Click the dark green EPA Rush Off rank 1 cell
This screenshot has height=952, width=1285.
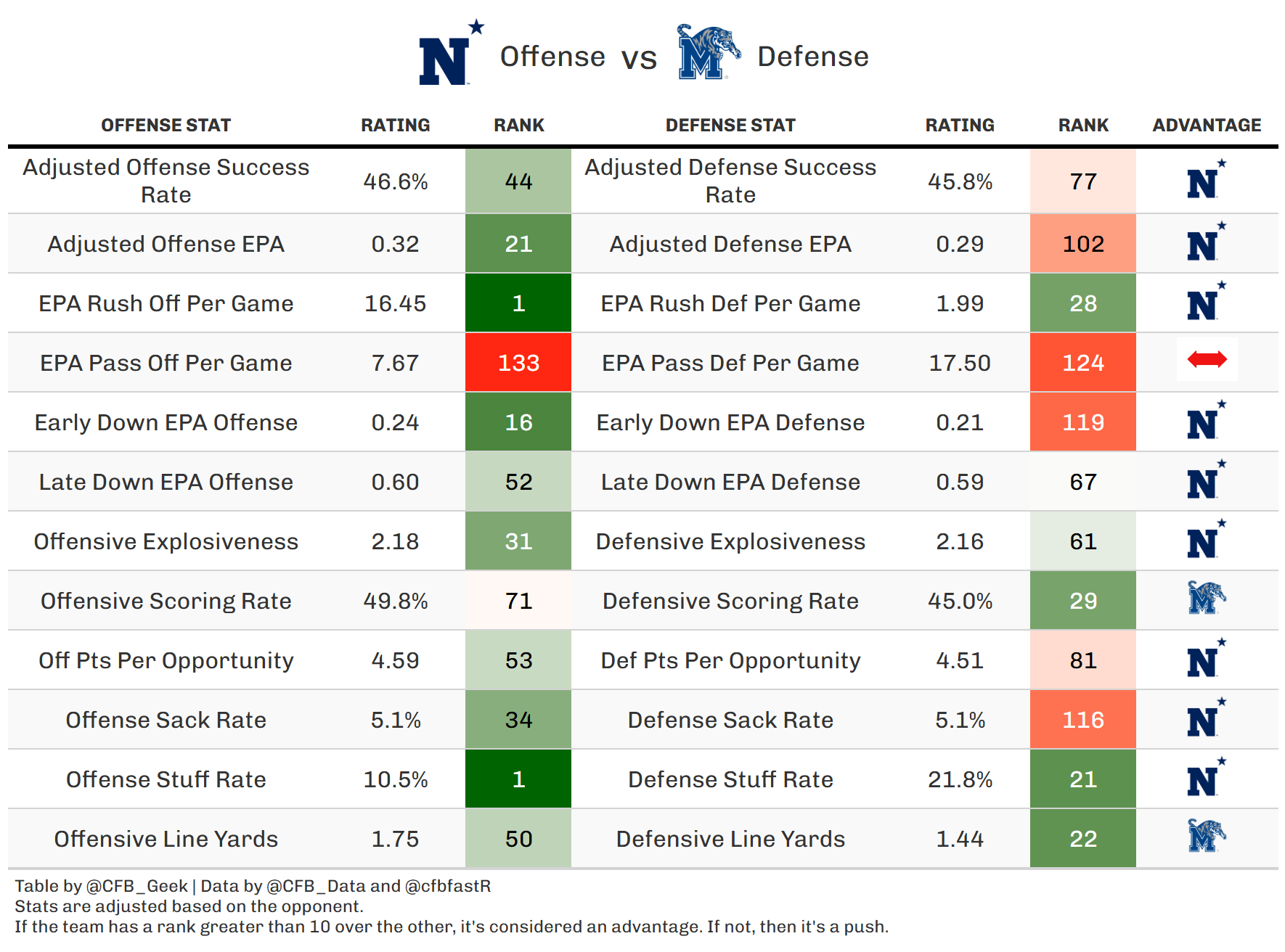click(x=518, y=303)
